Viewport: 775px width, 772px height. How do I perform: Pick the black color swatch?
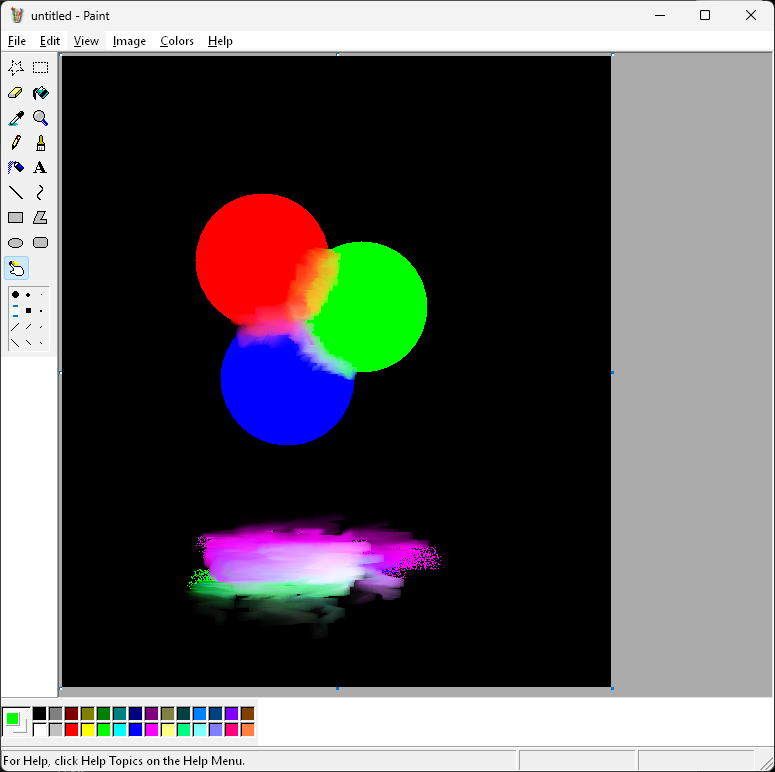pyautogui.click(x=40, y=713)
